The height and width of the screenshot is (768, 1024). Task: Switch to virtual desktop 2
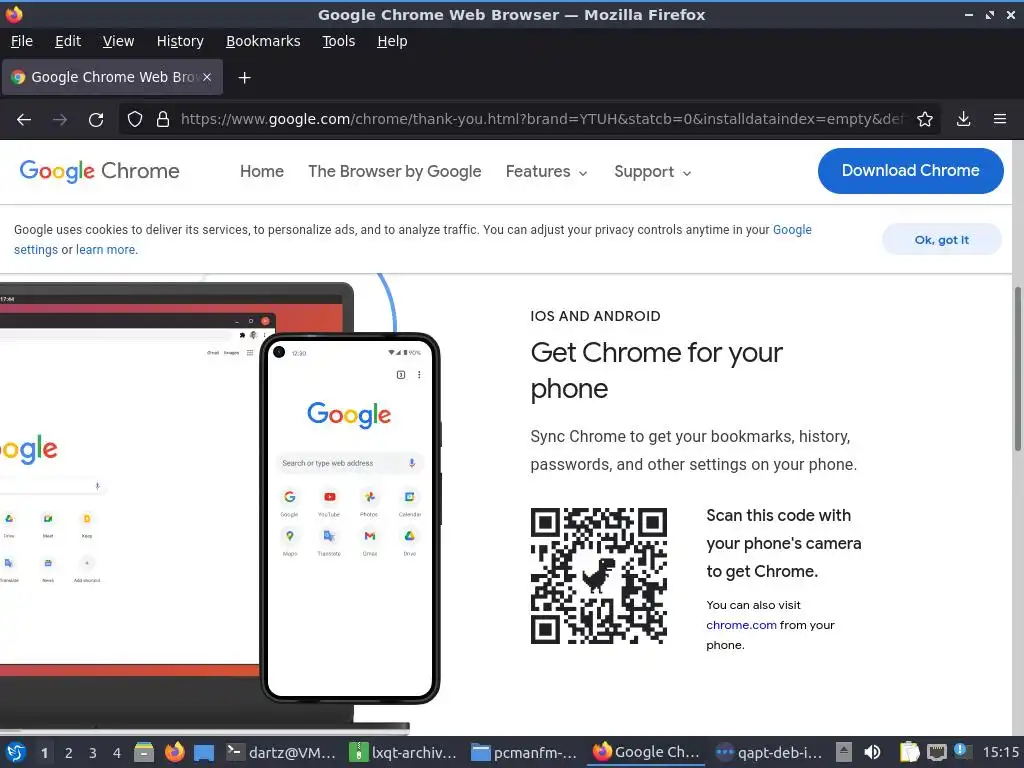[x=69, y=753]
